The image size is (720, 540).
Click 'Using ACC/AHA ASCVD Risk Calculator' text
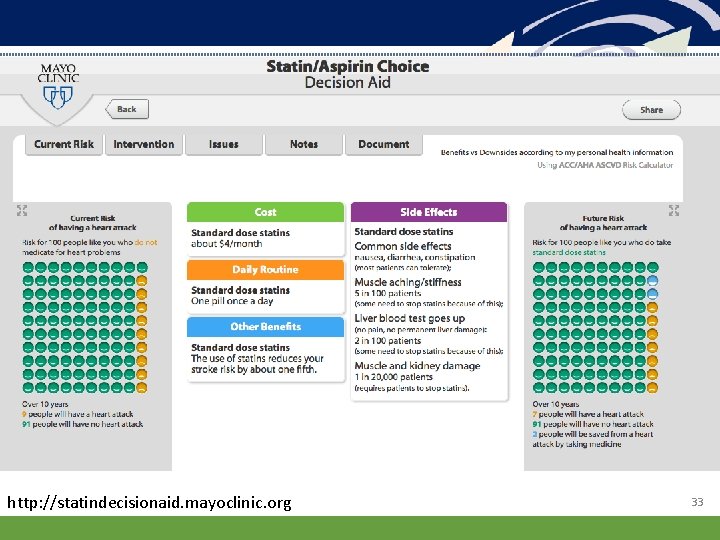point(605,165)
